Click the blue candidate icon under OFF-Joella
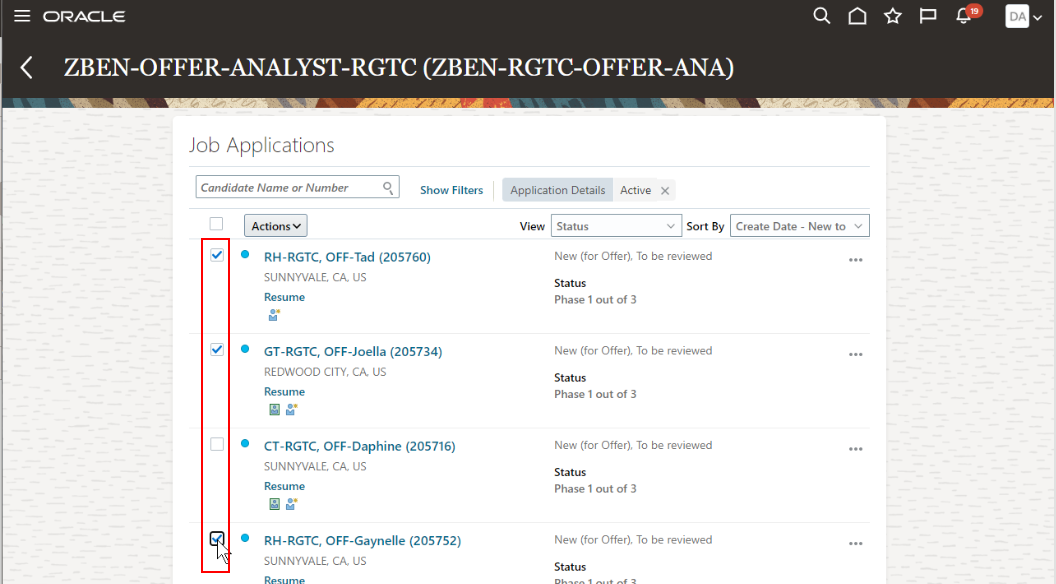Viewport: 1056px width, 584px height. (x=292, y=409)
